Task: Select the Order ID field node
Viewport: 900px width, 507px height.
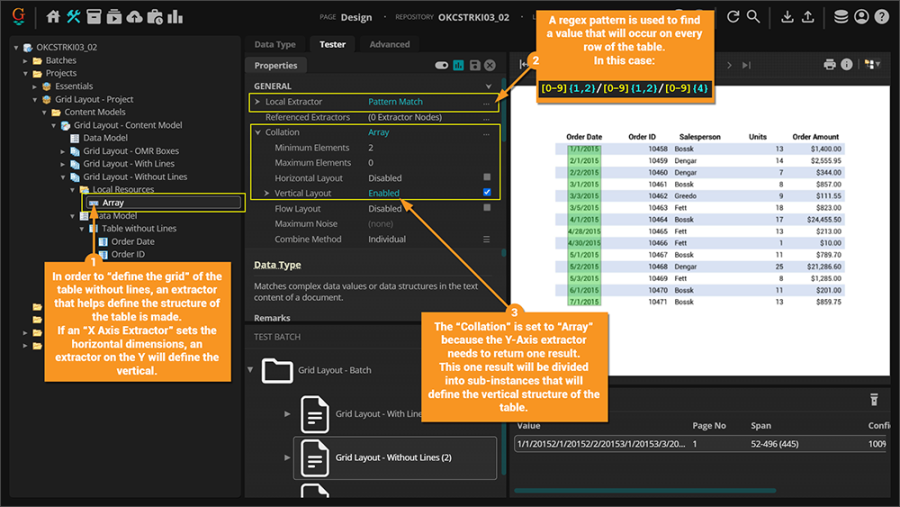Action: pos(128,254)
